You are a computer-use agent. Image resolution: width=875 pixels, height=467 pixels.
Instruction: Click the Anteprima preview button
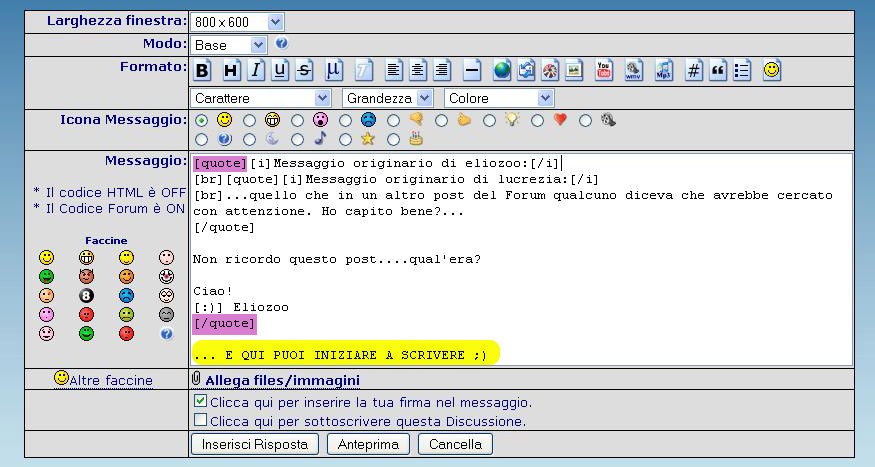368,444
